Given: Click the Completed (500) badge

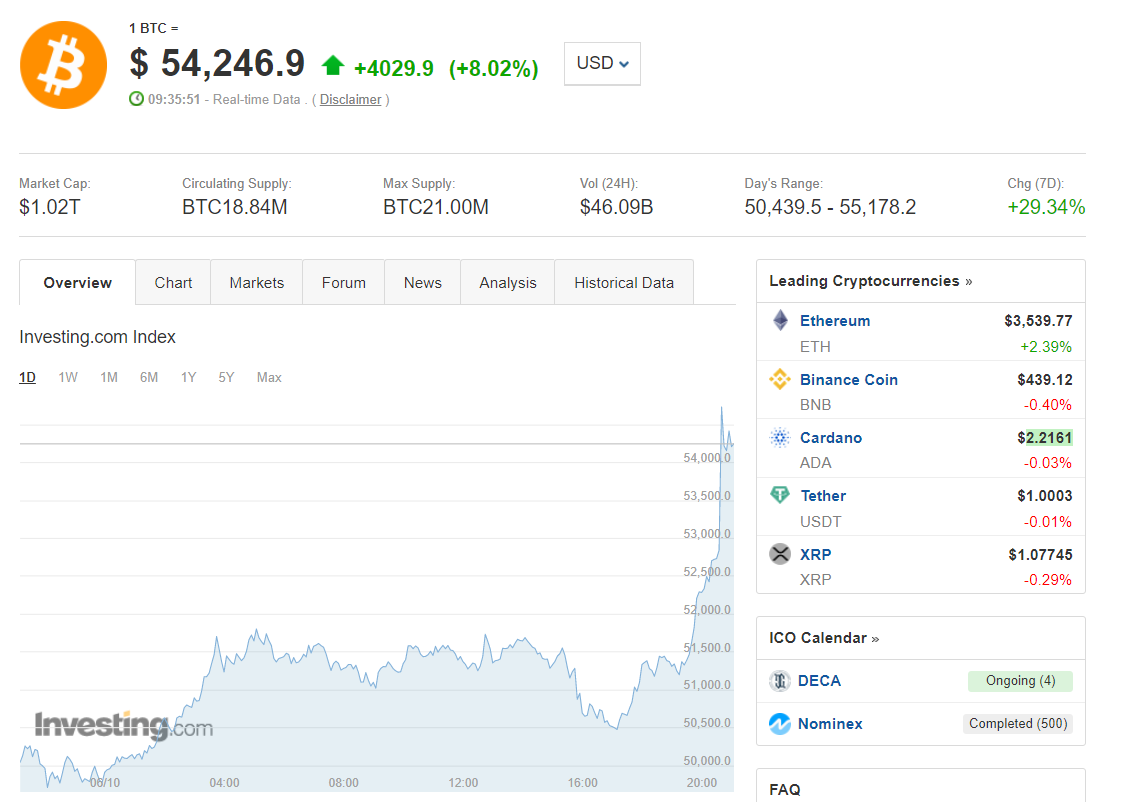Looking at the screenshot, I should pyautogui.click(x=1018, y=724).
